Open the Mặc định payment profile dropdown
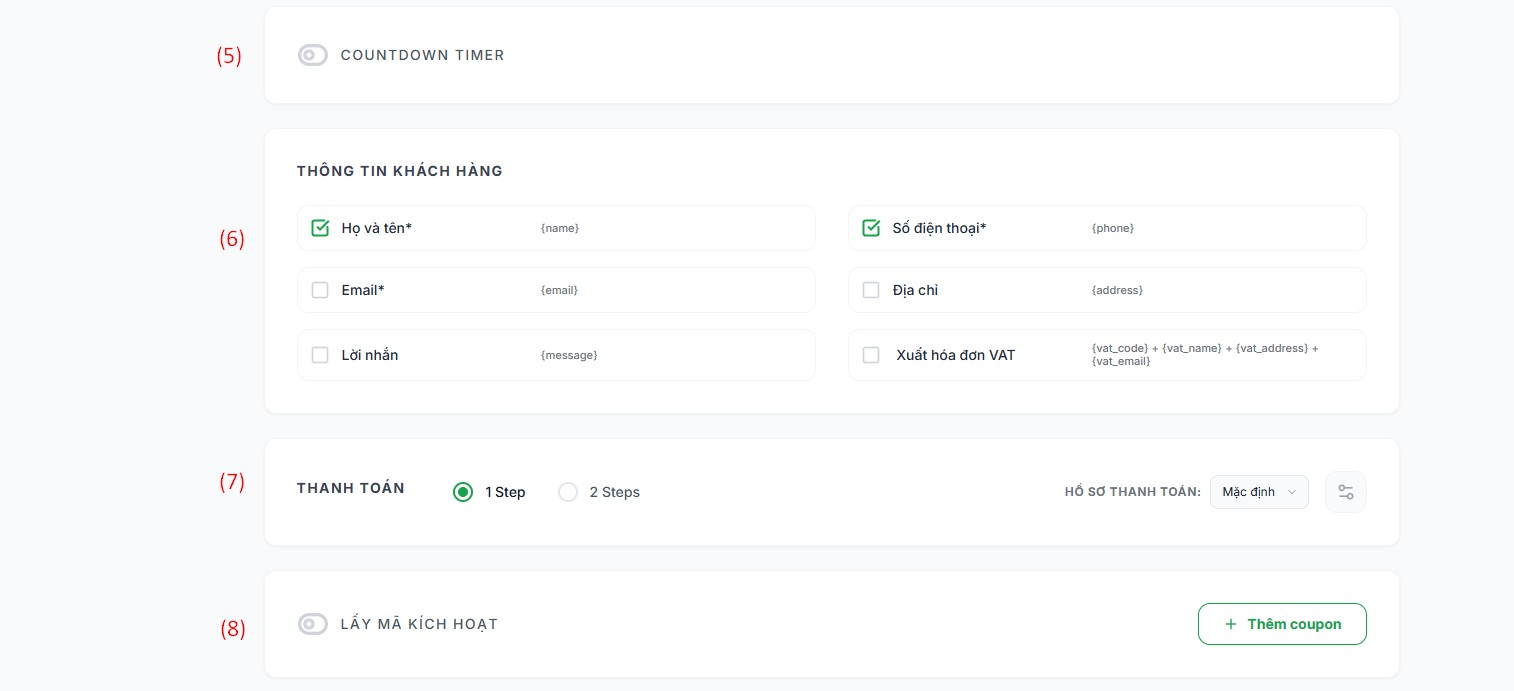 pos(1259,492)
